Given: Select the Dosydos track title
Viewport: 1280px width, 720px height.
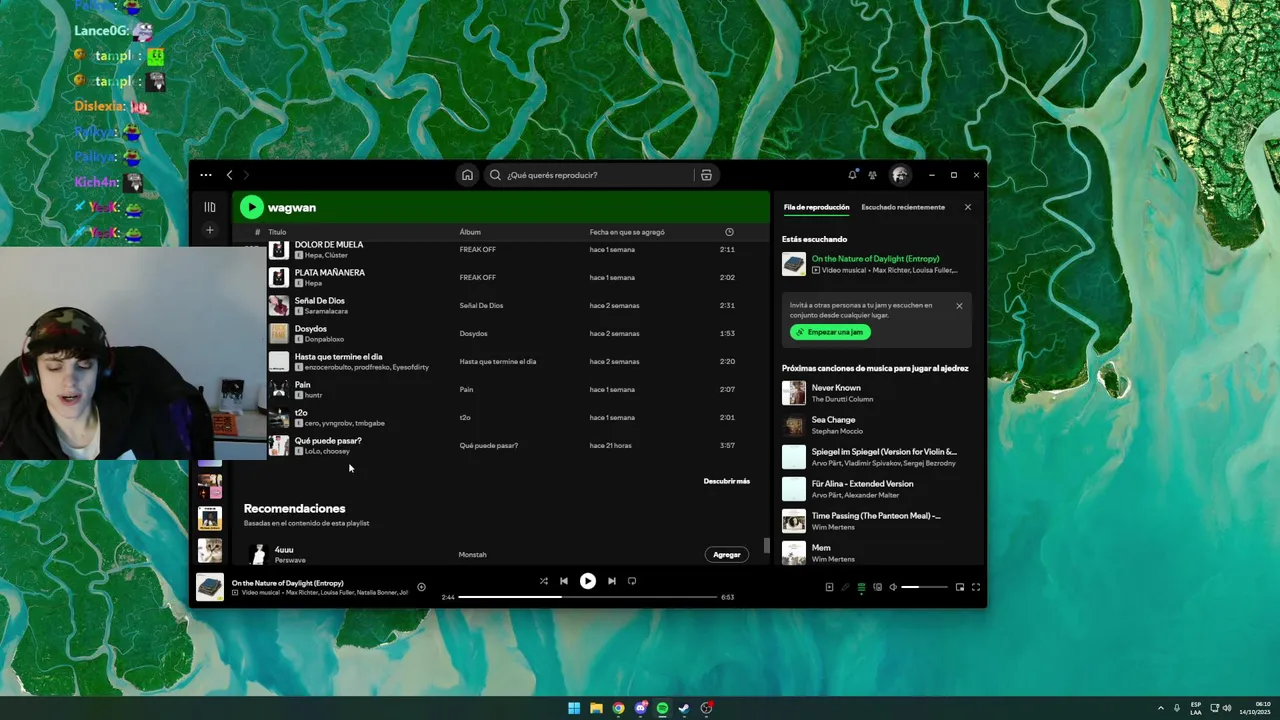Looking at the screenshot, I should click(x=310, y=329).
